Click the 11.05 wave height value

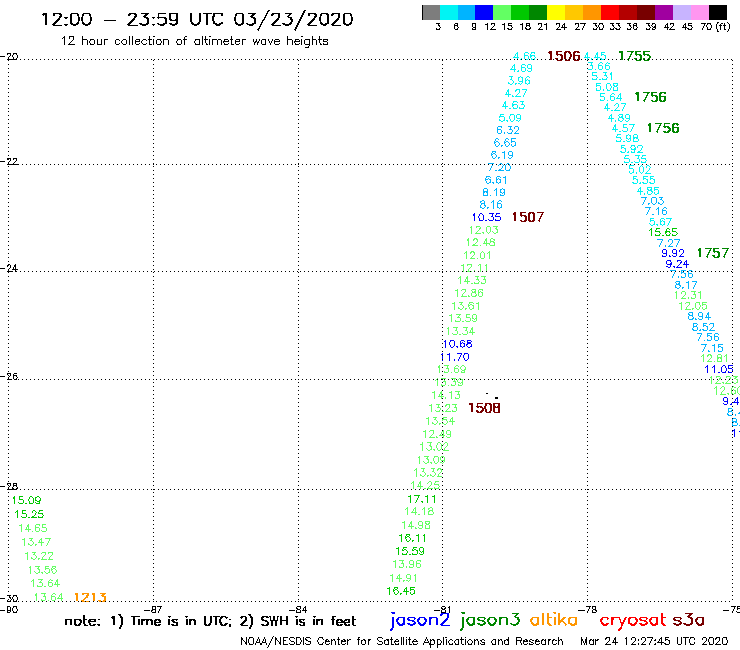point(719,369)
